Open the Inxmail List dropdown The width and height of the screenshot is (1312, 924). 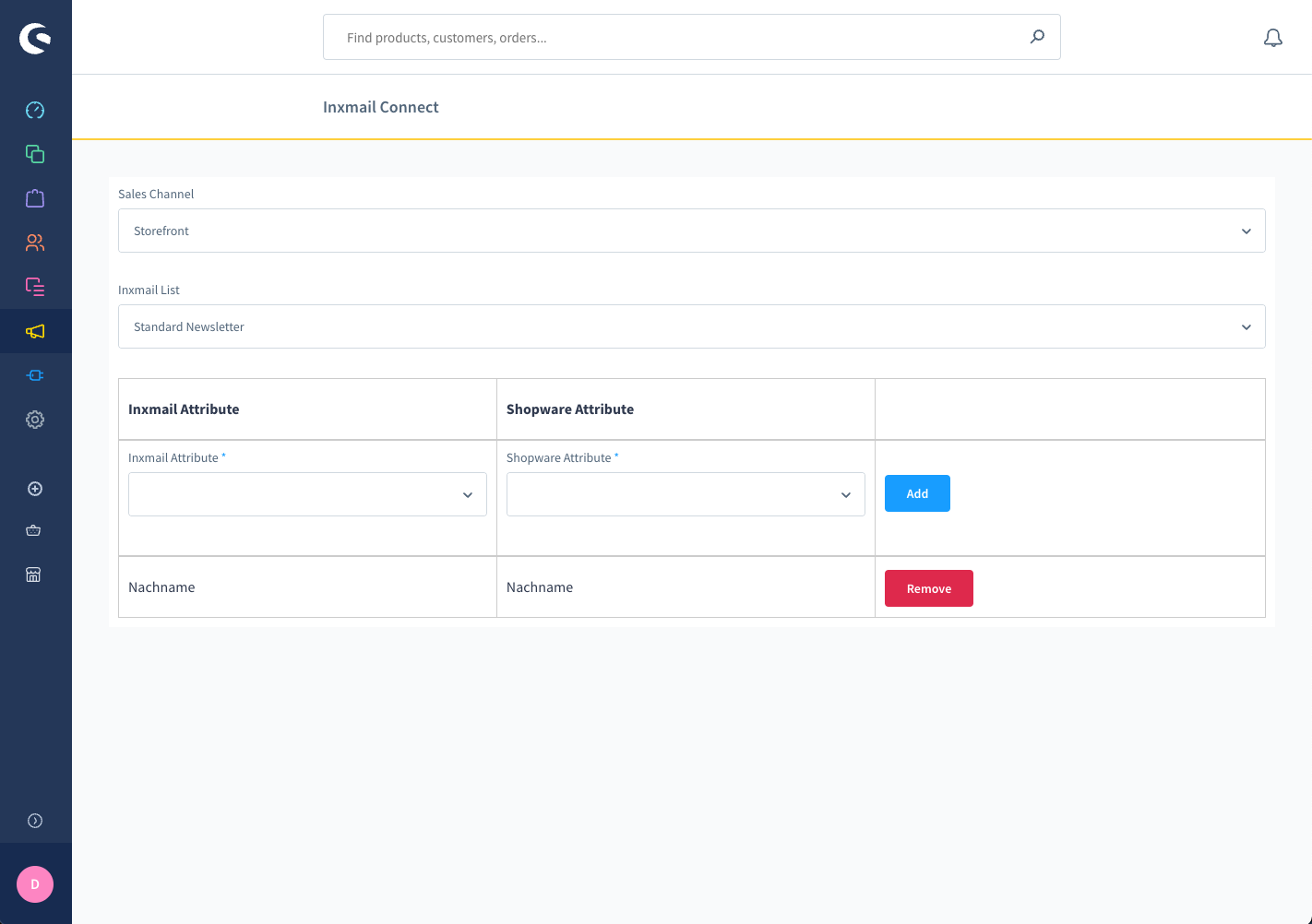[x=692, y=326]
